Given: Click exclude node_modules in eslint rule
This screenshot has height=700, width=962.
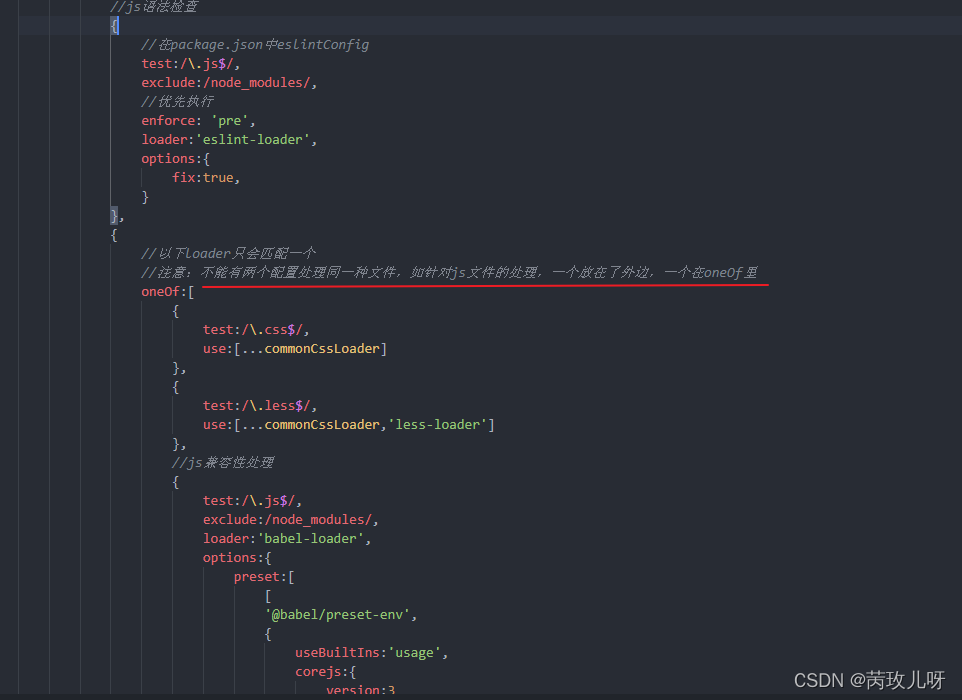Looking at the screenshot, I should click(x=229, y=82).
